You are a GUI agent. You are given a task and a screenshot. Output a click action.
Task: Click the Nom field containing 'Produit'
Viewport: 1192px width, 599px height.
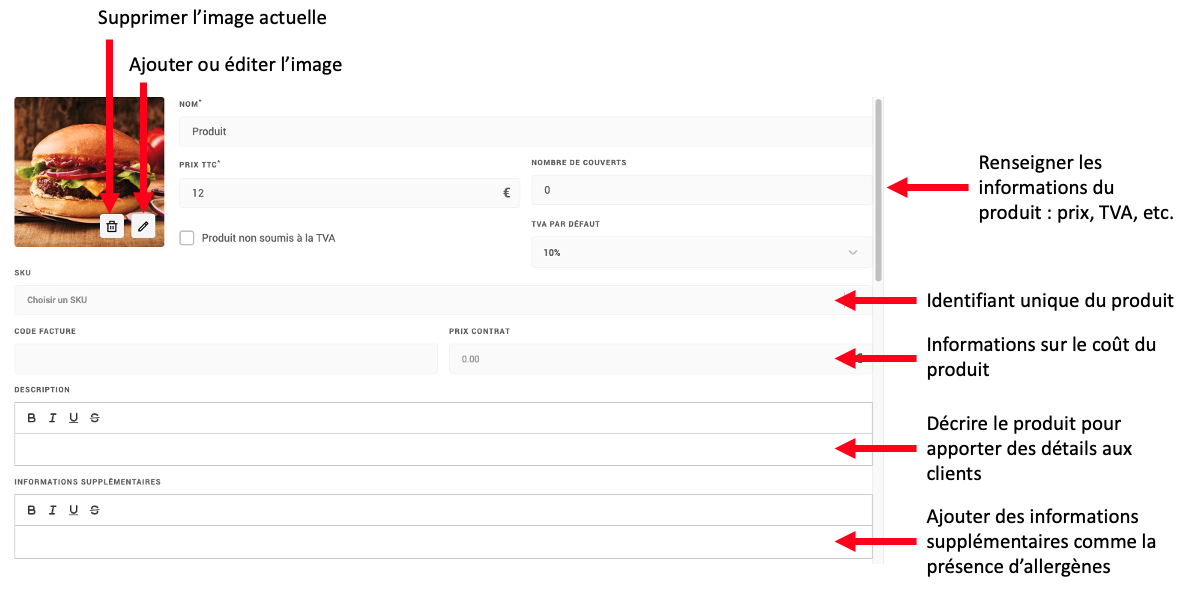(x=525, y=132)
